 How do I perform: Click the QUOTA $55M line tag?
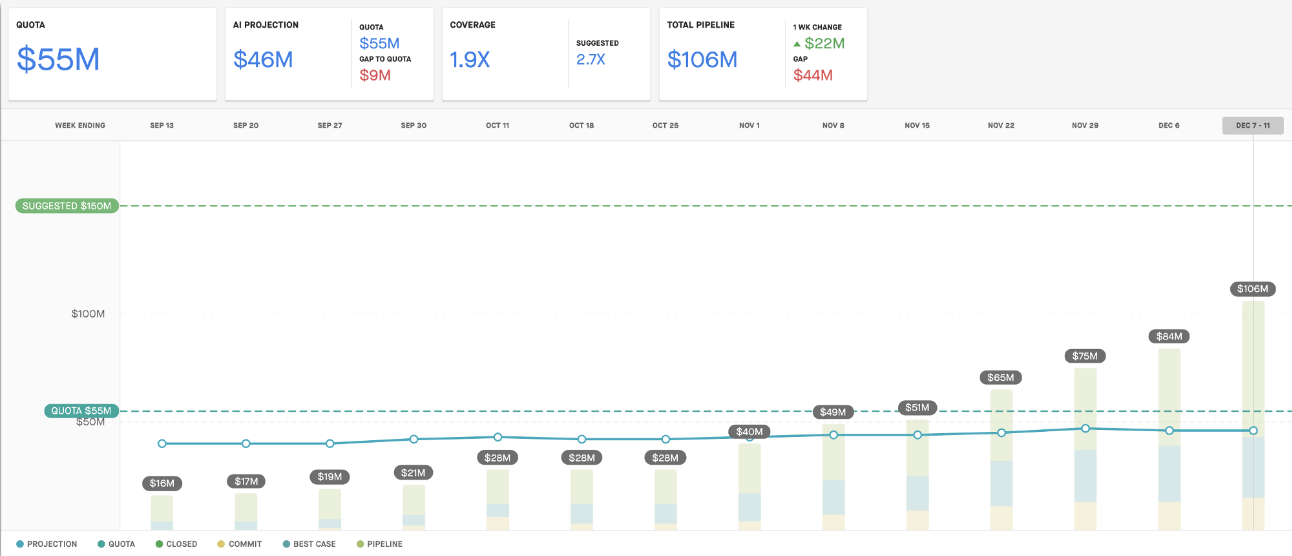(x=82, y=411)
